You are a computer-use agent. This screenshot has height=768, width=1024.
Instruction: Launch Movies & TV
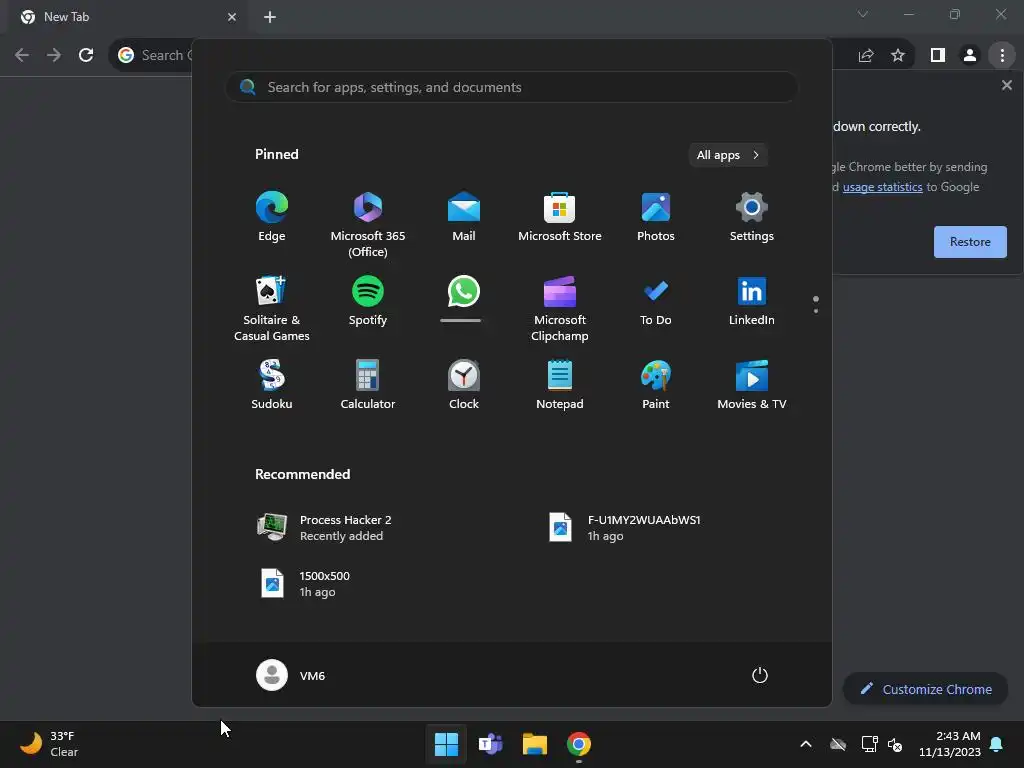[x=752, y=385]
